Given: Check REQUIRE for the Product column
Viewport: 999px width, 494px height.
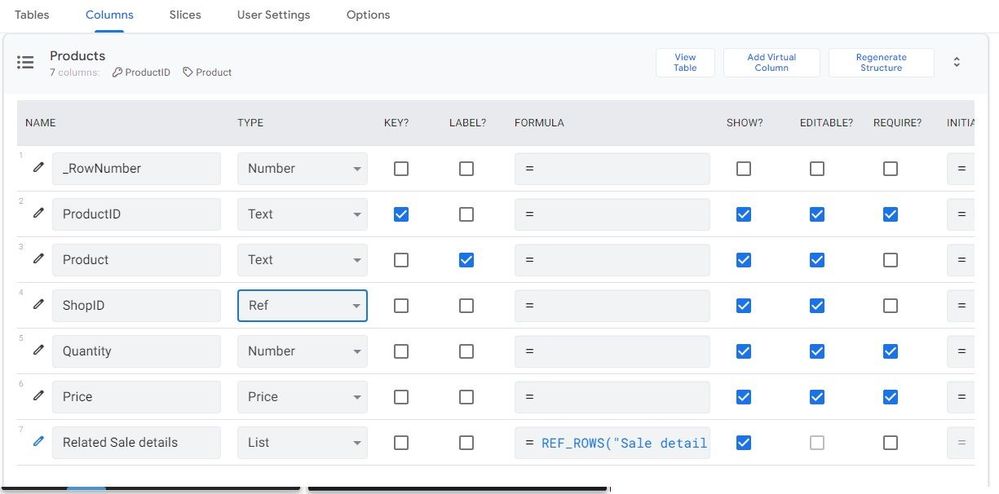Looking at the screenshot, I should pos(891,260).
